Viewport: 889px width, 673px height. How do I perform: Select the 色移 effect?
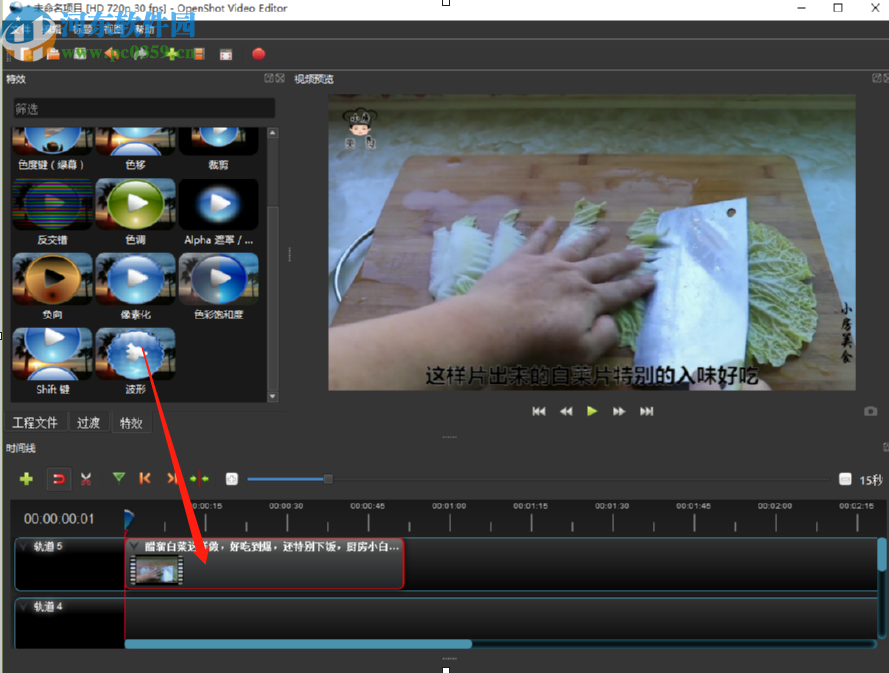(136, 150)
